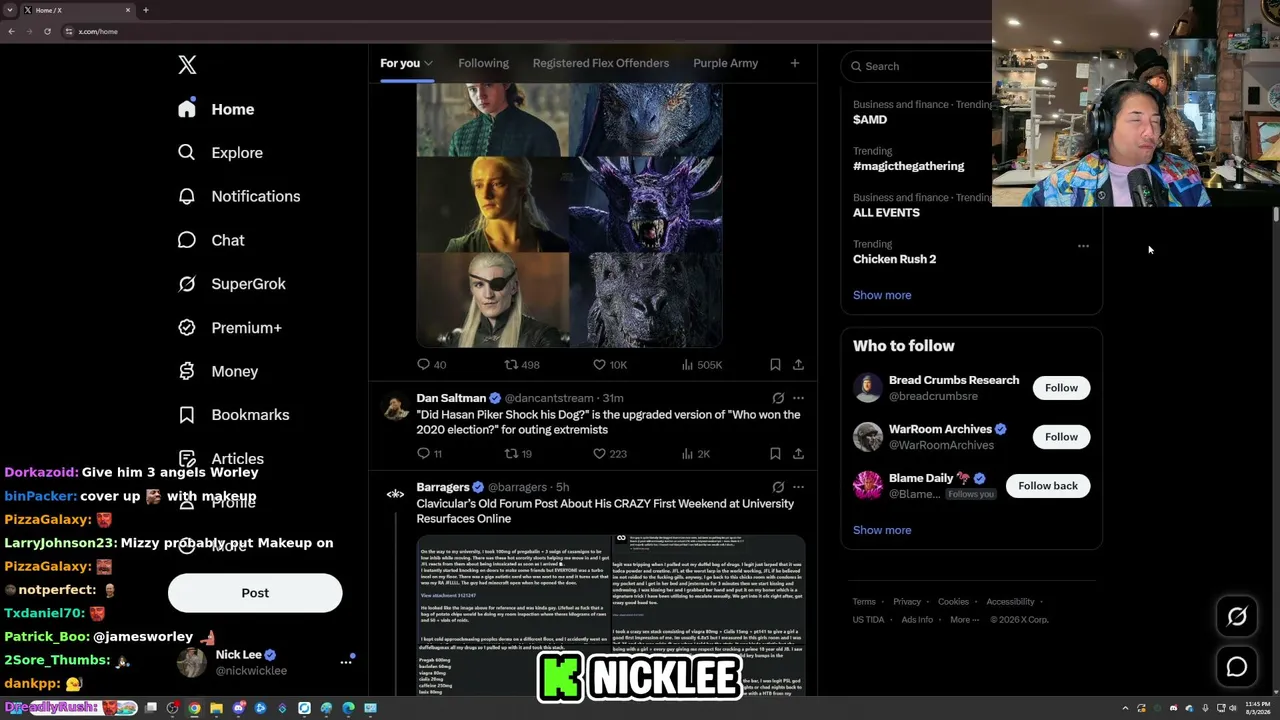
Task: Share Dan Saltman's post
Action: click(x=798, y=454)
